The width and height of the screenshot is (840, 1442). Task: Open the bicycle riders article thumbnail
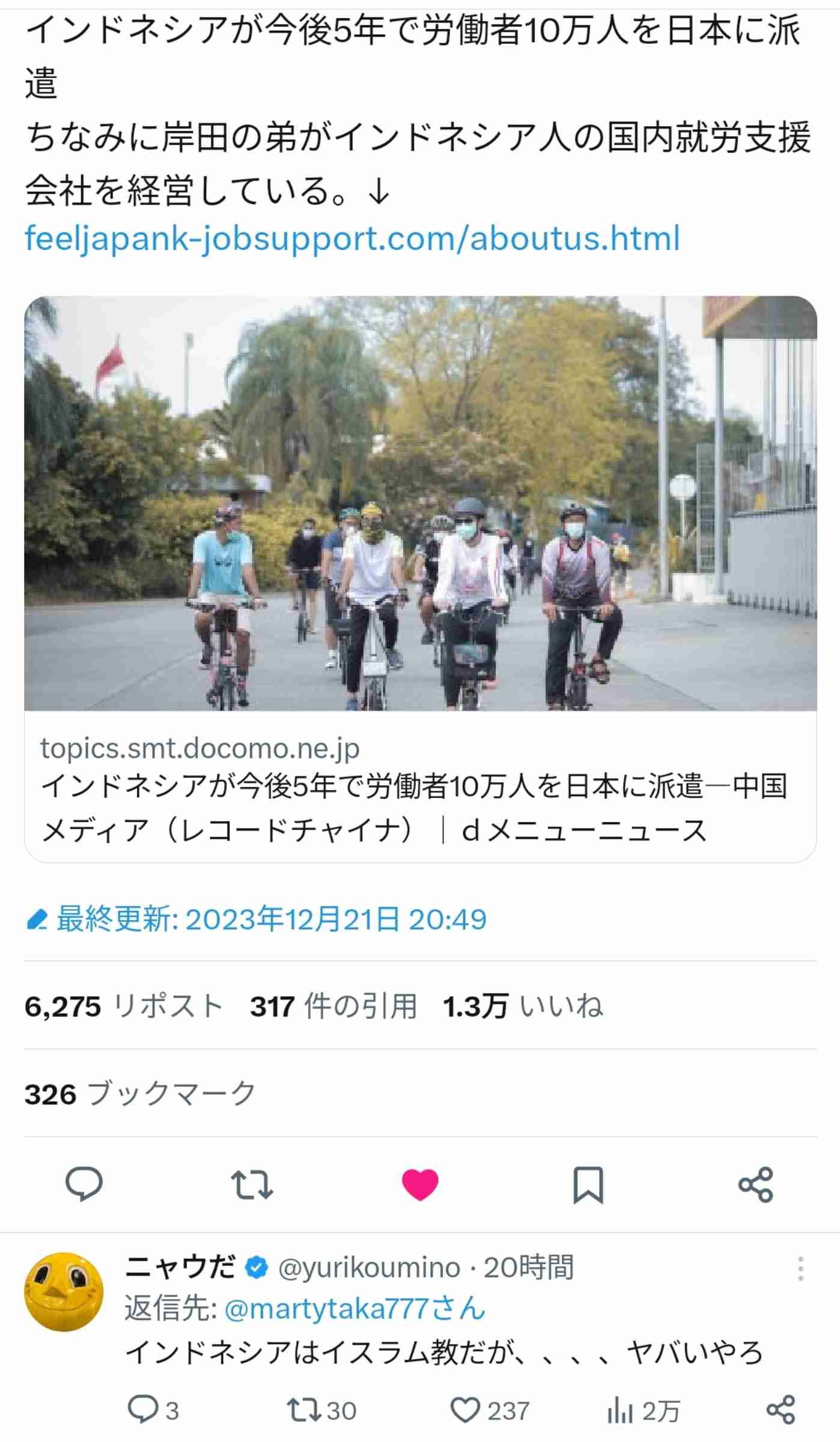click(420, 503)
